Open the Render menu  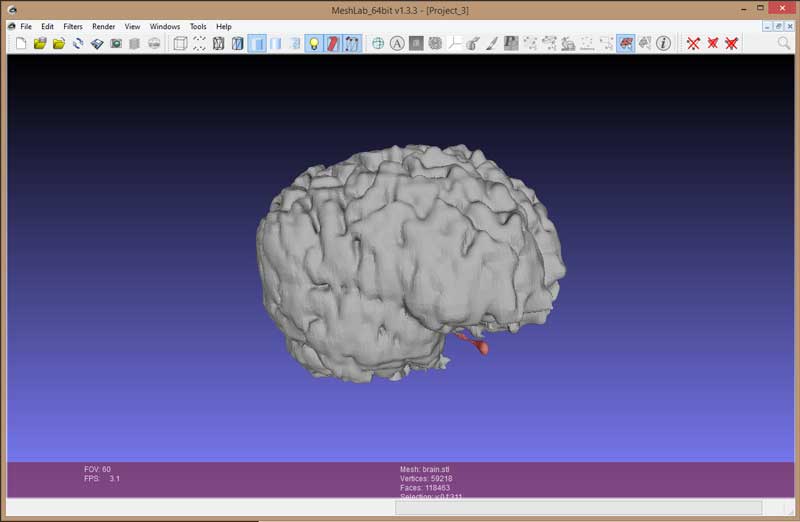tap(103, 26)
